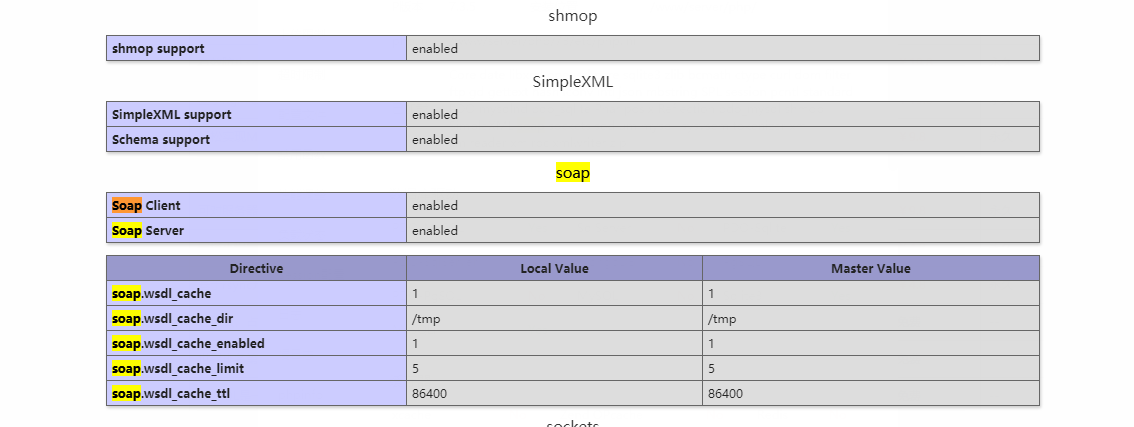Click the "SimpleXML" section heading
1134x427 pixels.
pos(573,82)
